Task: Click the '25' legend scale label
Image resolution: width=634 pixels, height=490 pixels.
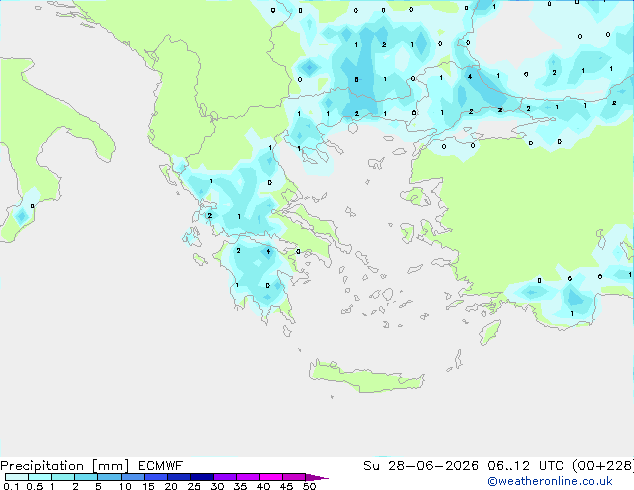Action: [194, 486]
